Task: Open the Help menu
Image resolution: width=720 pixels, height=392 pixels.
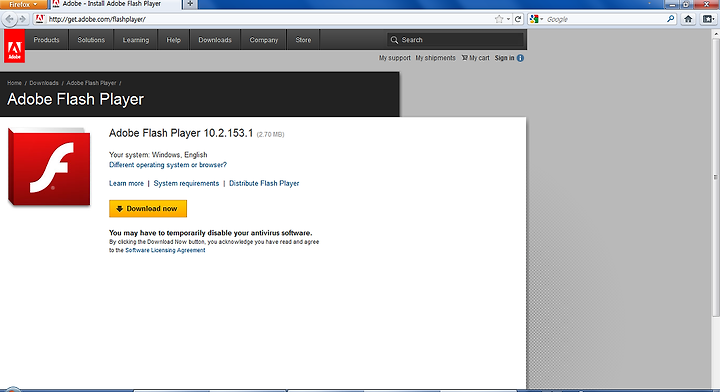Action: tap(174, 40)
